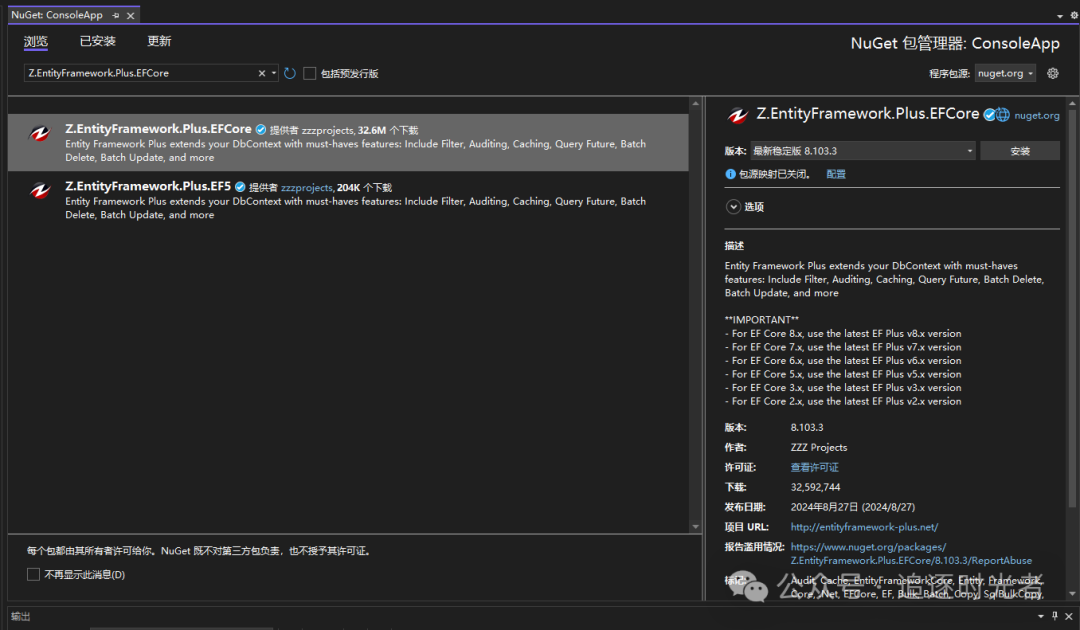Viewport: 1080px width, 630px height.
Task: Click verified badge beside EF5 list title
Action: [x=240, y=187]
